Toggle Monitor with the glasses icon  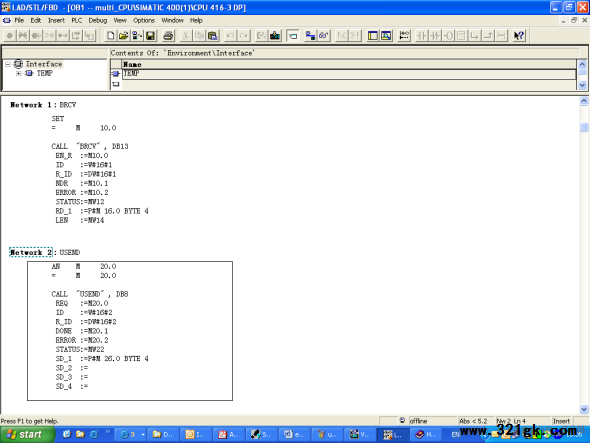pos(324,36)
